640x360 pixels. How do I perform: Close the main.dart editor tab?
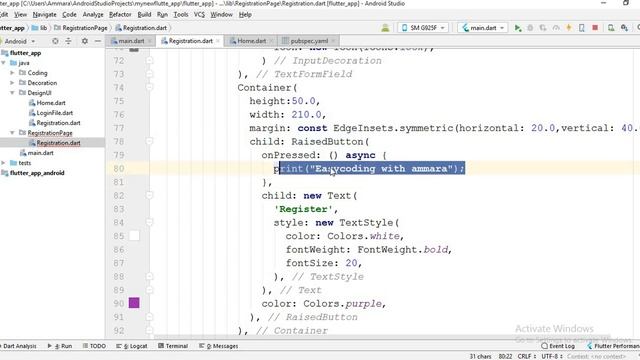pos(150,41)
